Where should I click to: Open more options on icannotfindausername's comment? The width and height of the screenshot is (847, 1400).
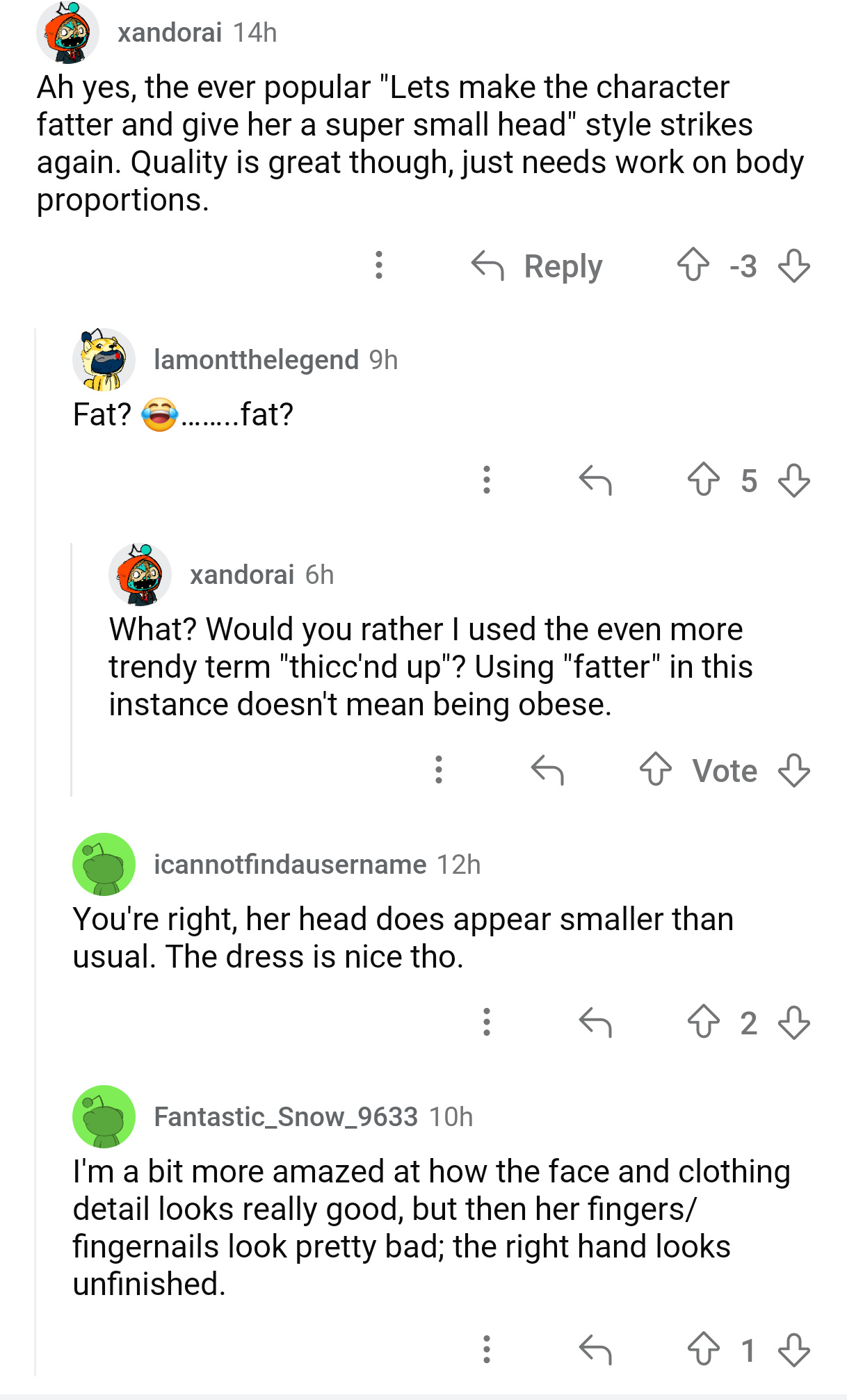click(487, 1022)
